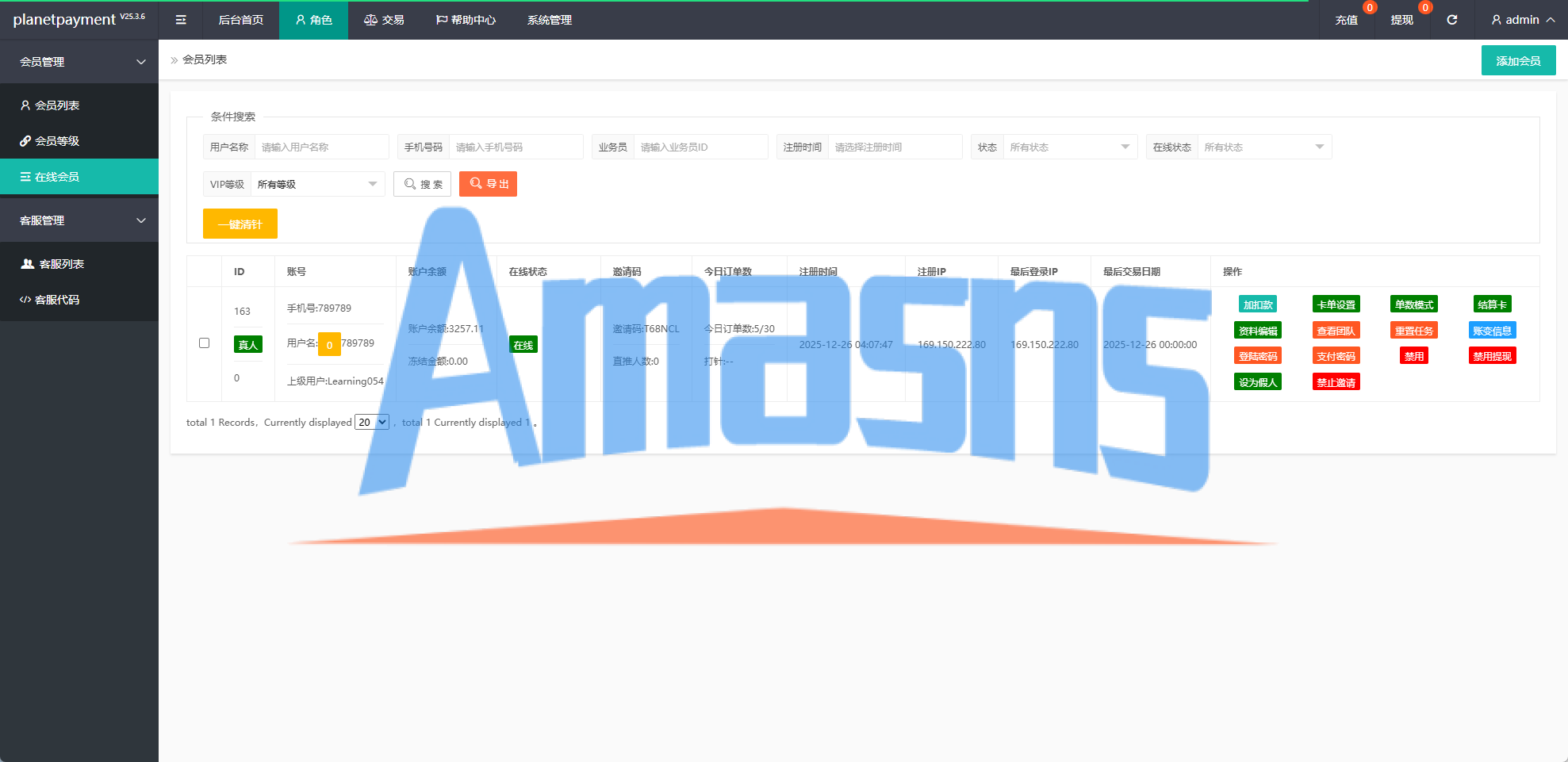This screenshot has width=1568, height=762.
Task: Click the 设为假人 action button
Action: coord(1258,382)
